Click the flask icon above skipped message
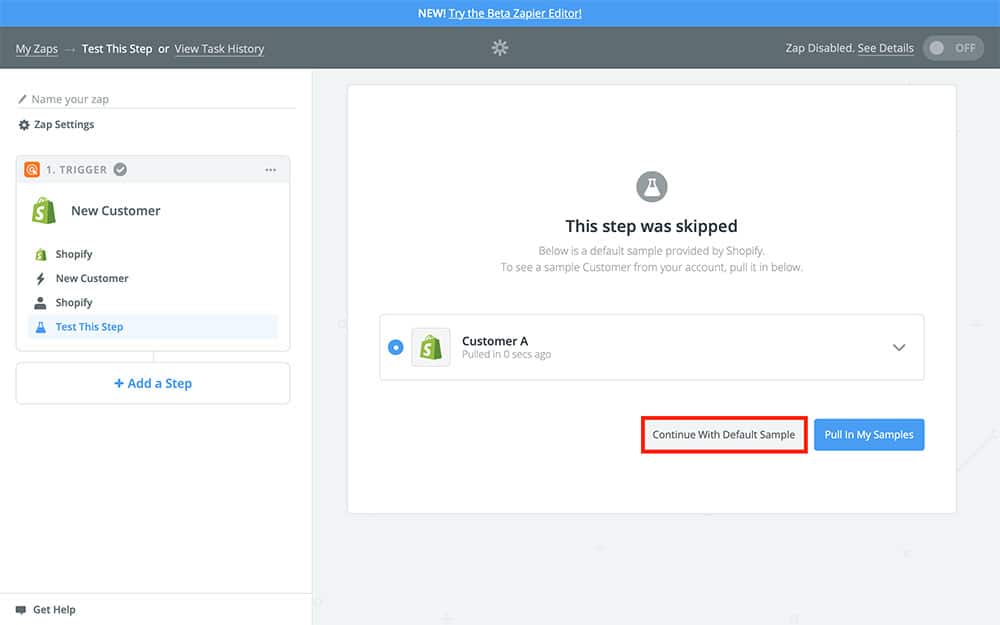This screenshot has height=625, width=1000. pos(651,186)
